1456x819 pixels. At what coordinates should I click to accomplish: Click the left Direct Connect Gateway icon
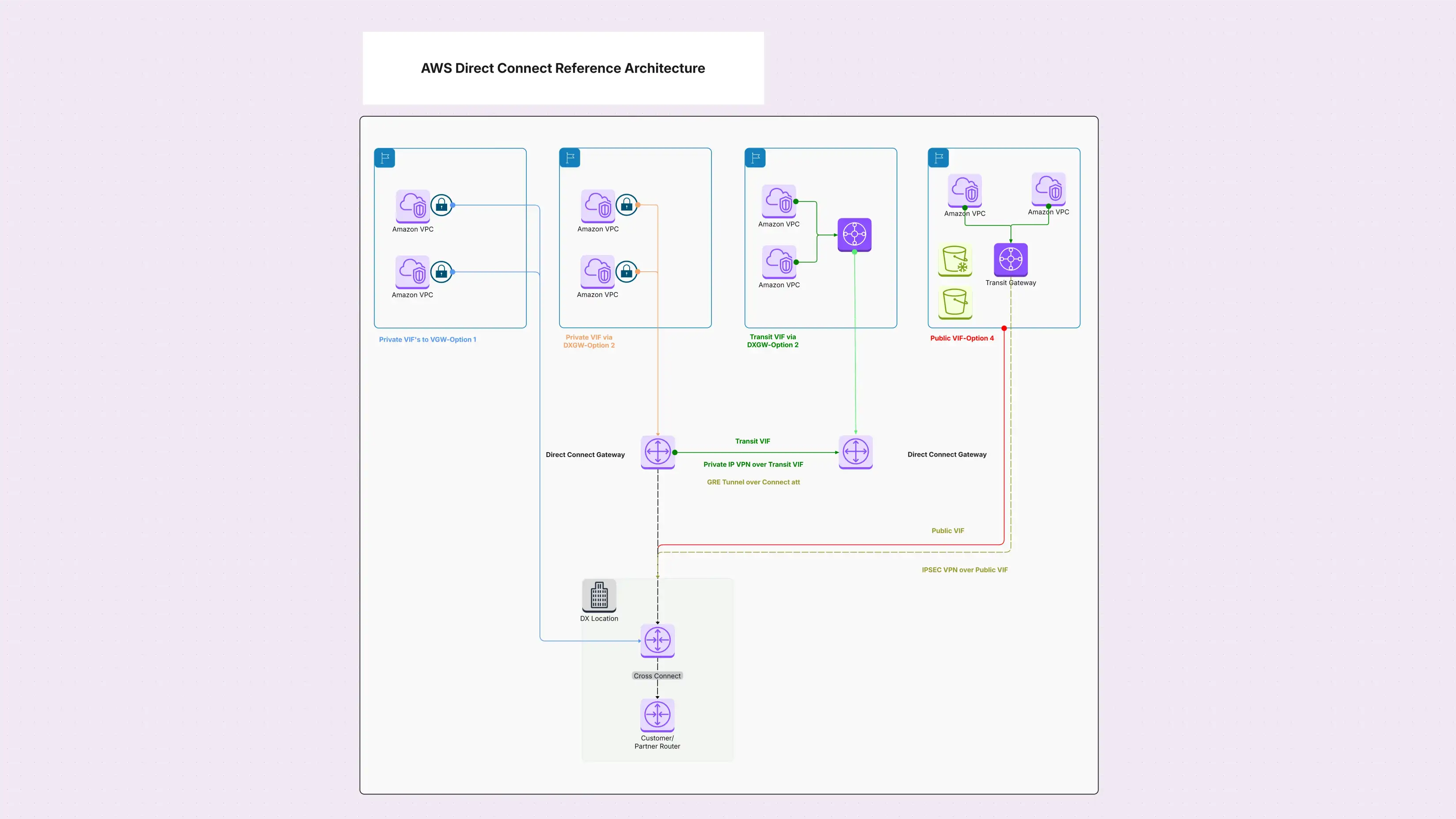click(x=658, y=452)
